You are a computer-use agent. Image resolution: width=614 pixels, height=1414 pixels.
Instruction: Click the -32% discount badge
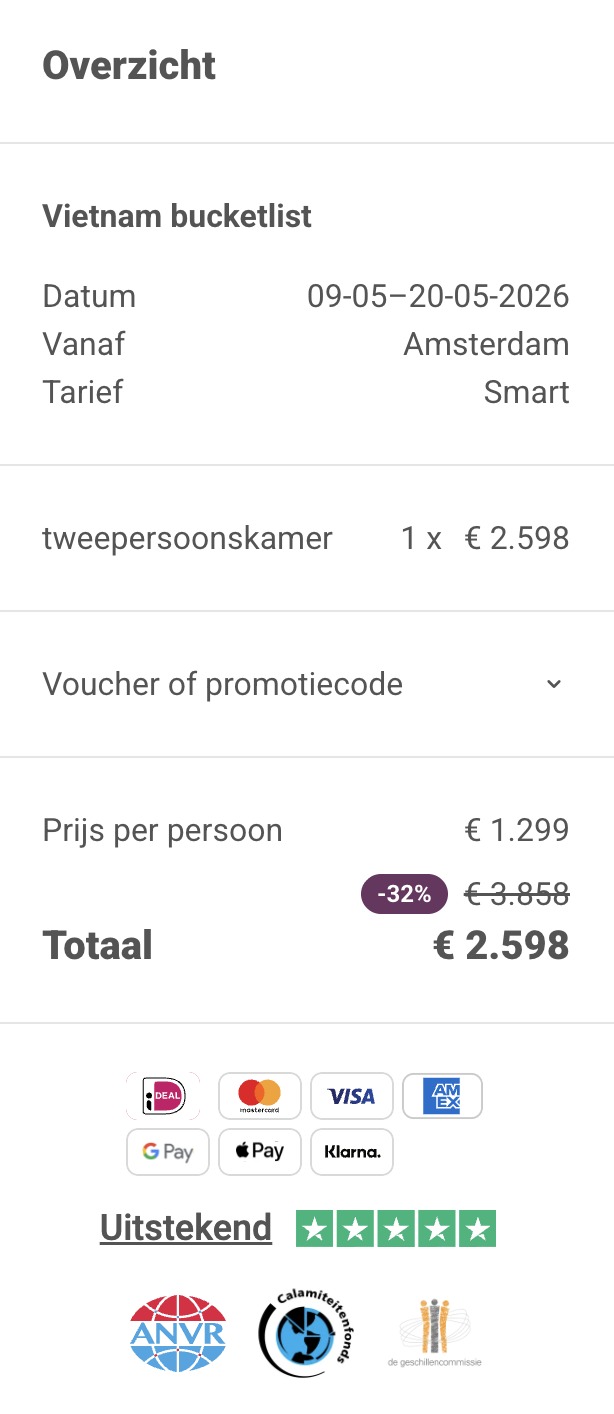(404, 894)
